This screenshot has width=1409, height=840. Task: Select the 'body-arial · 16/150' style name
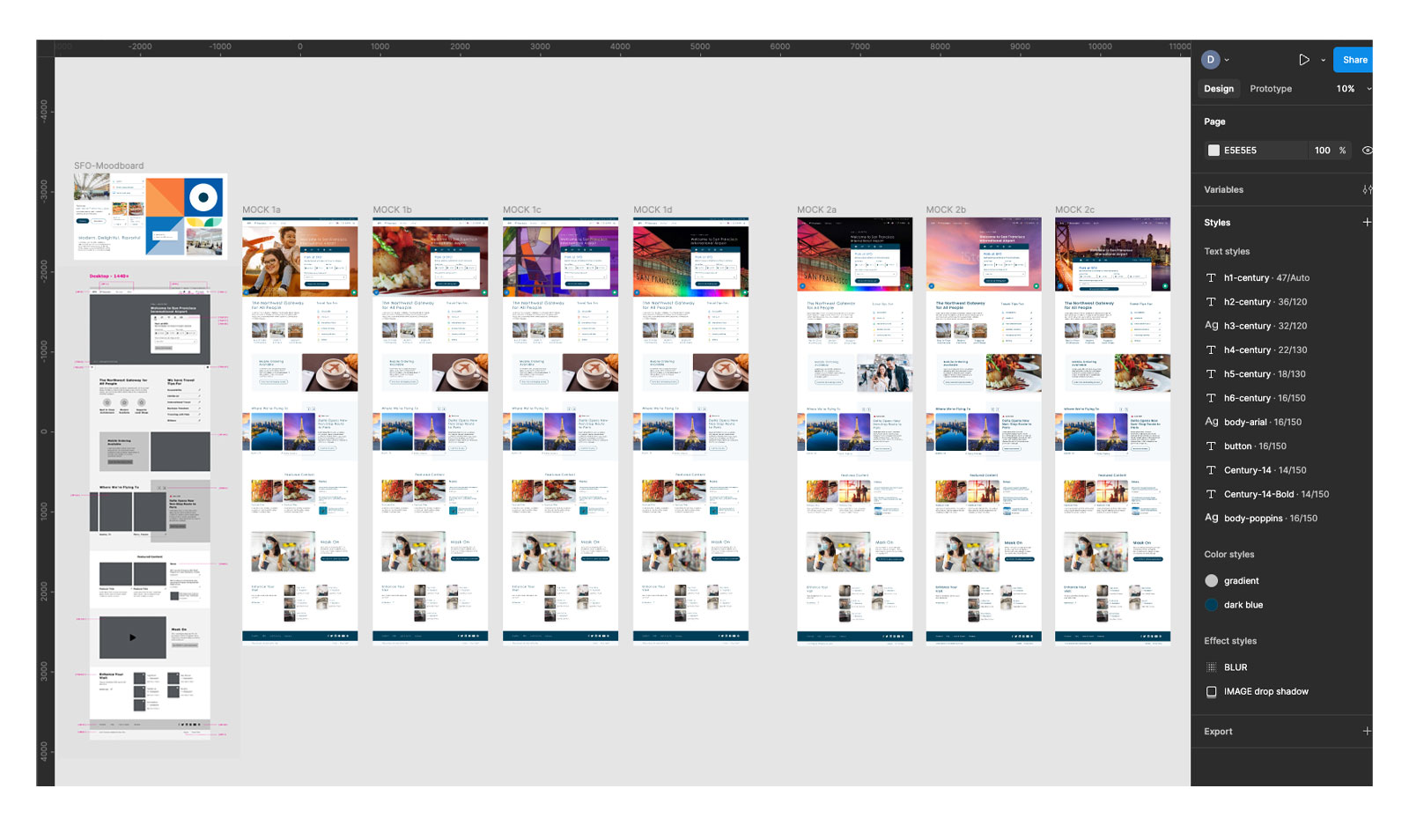pyautogui.click(x=1263, y=423)
